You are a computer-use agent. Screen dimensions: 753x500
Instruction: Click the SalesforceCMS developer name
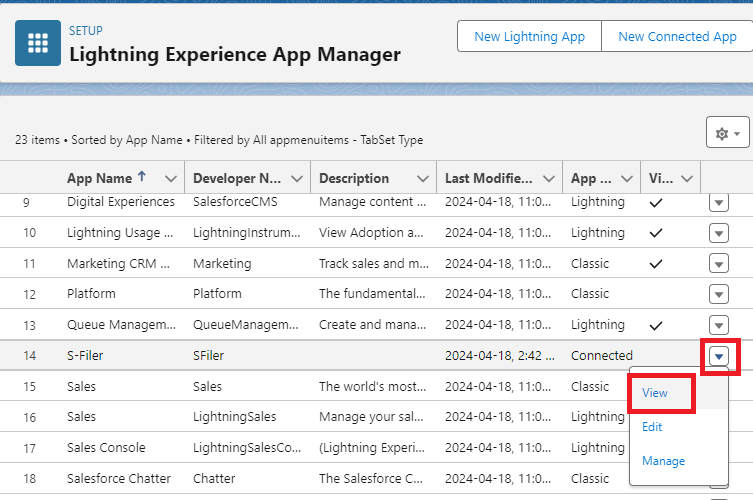235,202
